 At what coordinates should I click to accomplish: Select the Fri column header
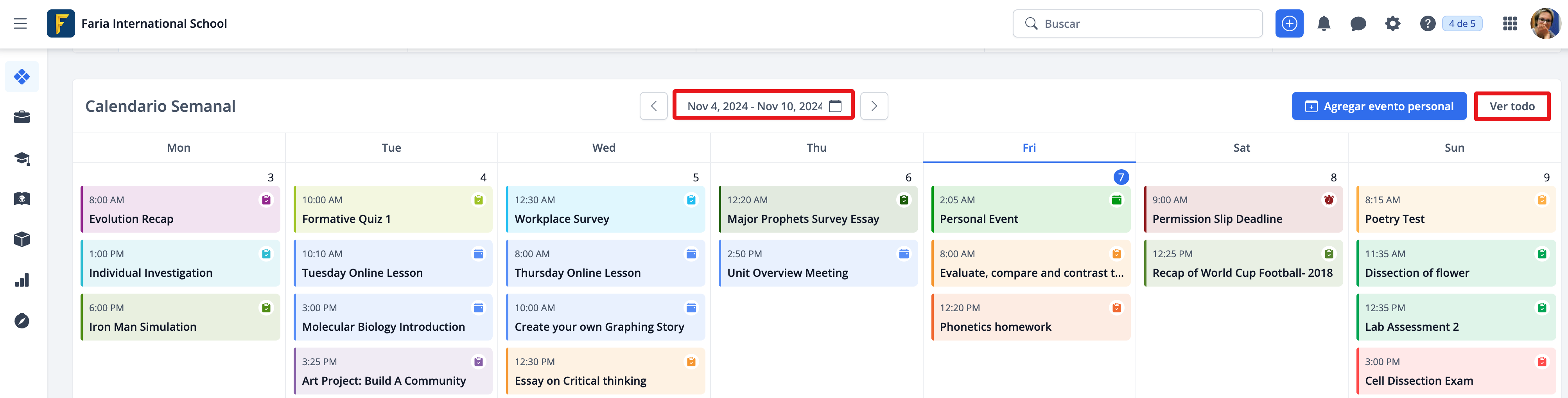1029,148
